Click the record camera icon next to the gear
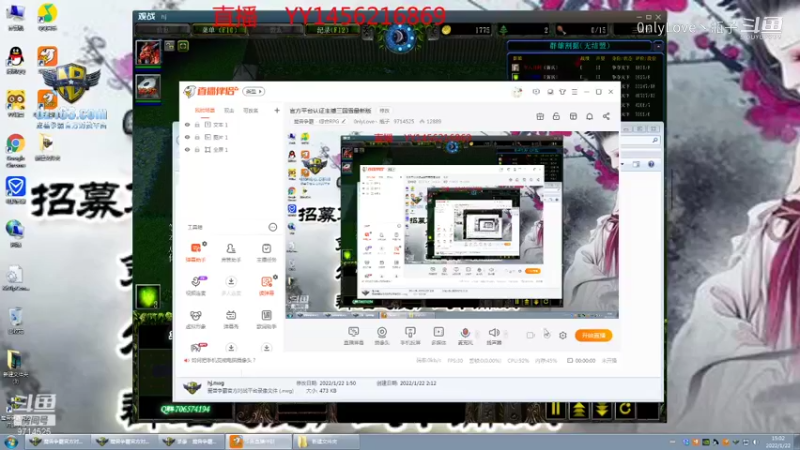 click(531, 335)
